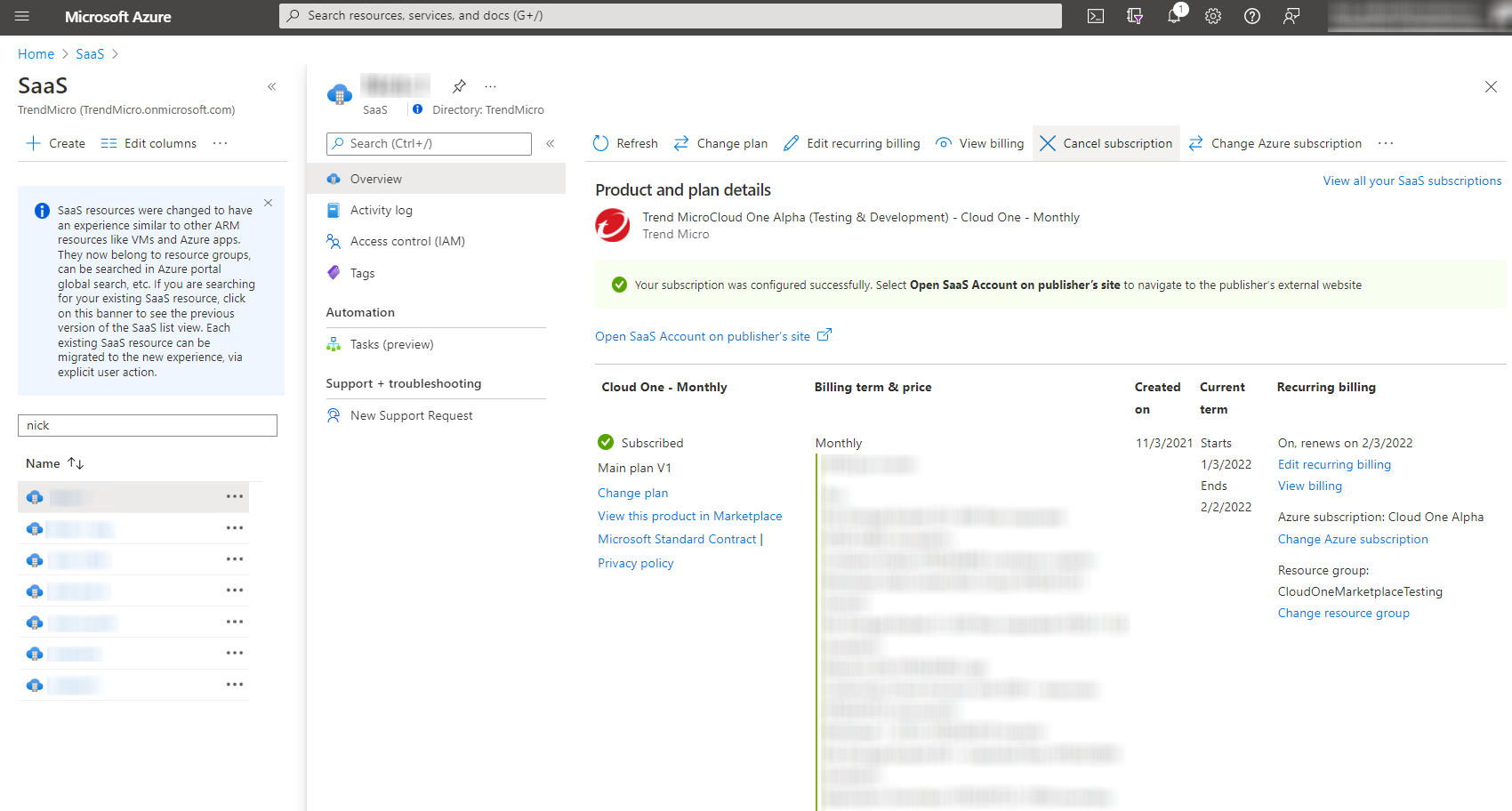Image resolution: width=1512 pixels, height=811 pixels.
Task: Launch Cloud Shell from the top bar
Action: pyautogui.click(x=1096, y=16)
